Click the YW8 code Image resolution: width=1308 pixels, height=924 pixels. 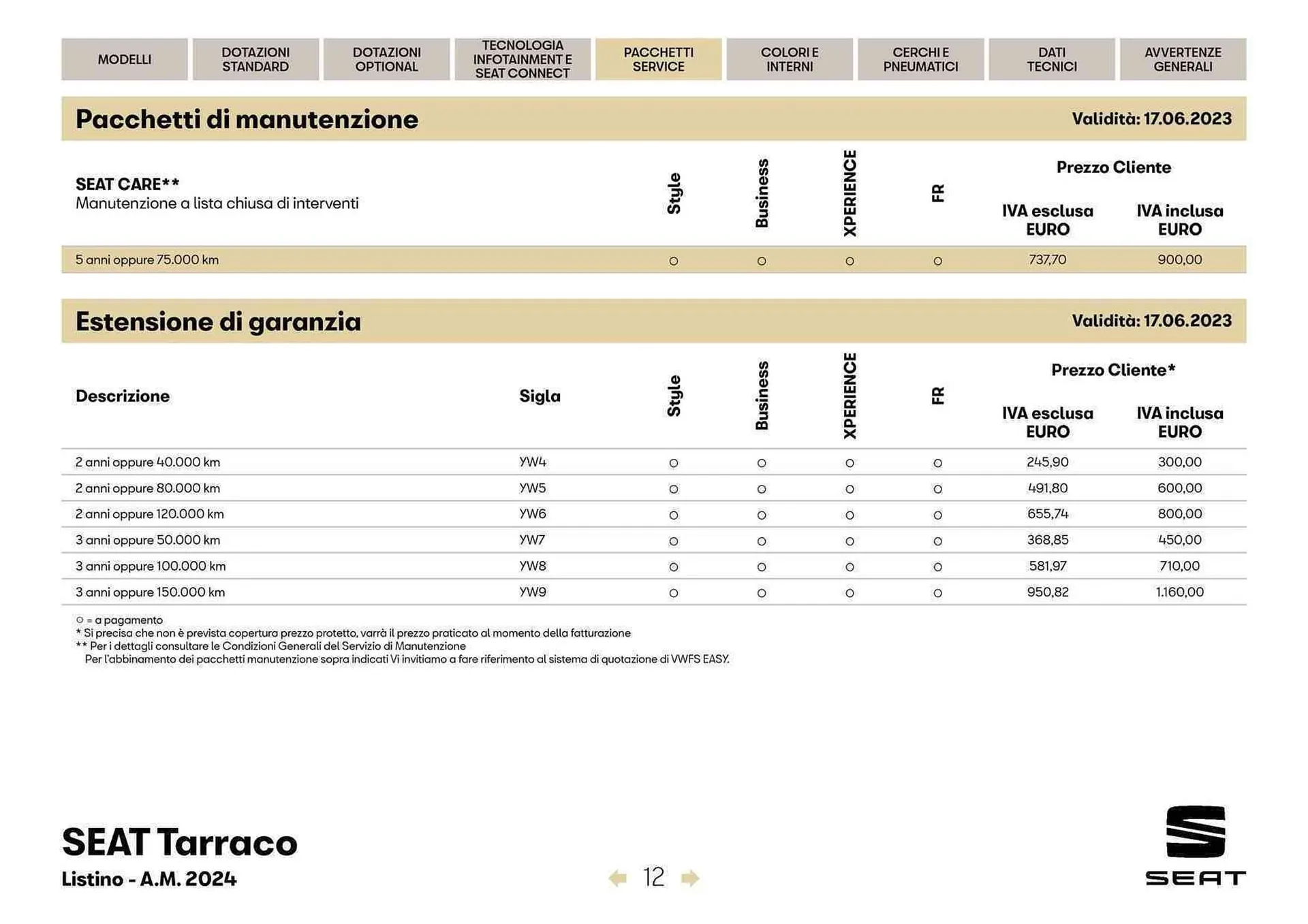(x=533, y=566)
